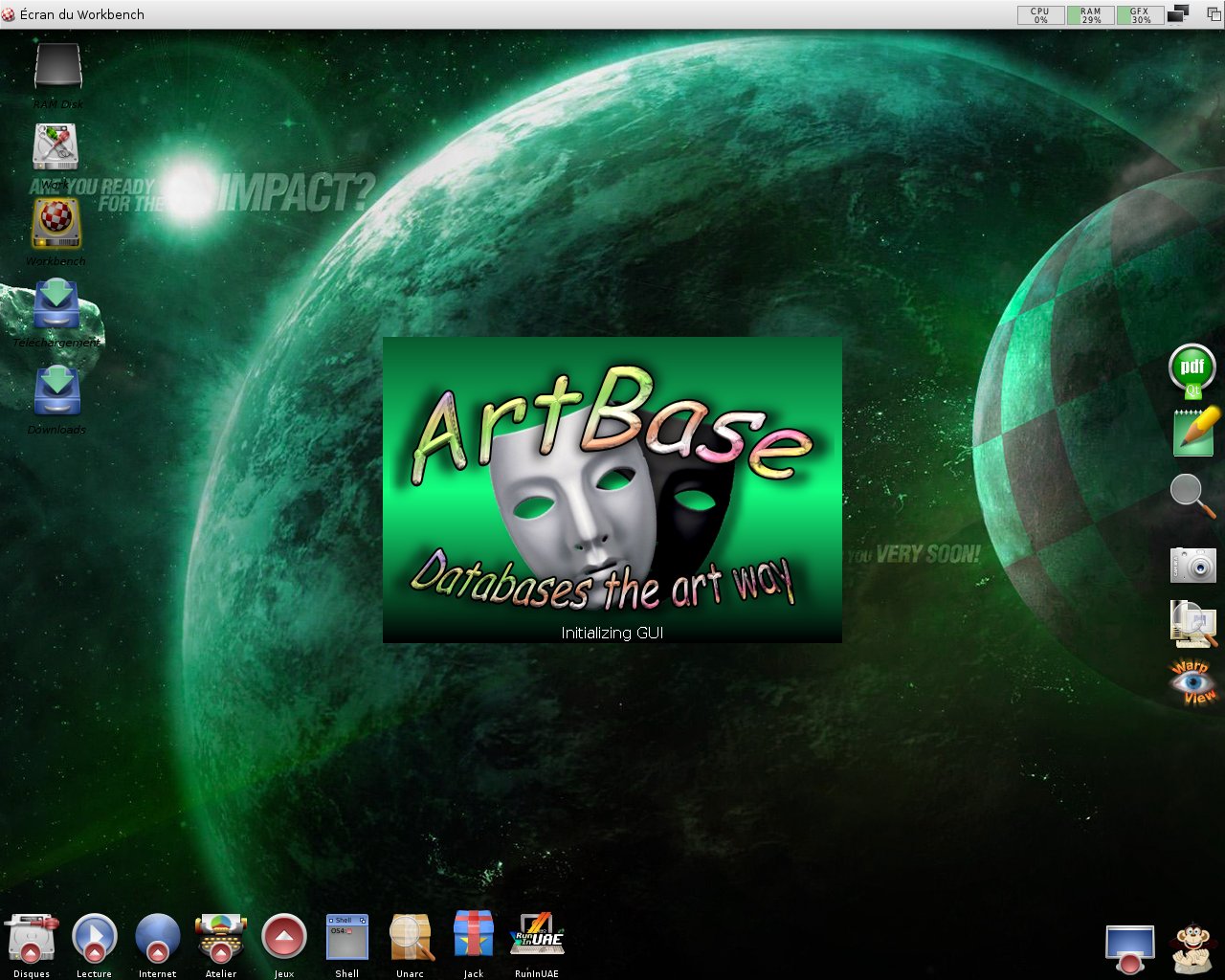The width and height of the screenshot is (1225, 980).
Task: Open the Internet dock drawer
Action: [x=157, y=938]
